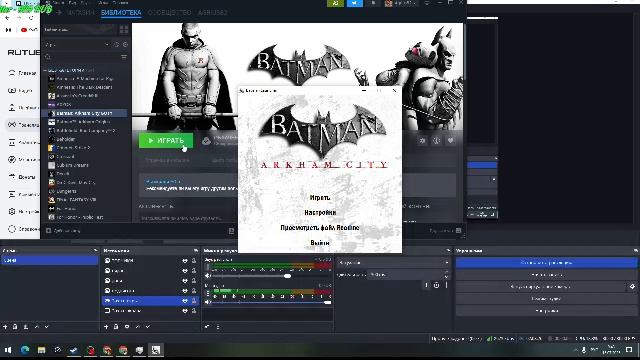Move source up arrow in Sources toolbar
Screen dimensions: 640x360
point(138,327)
